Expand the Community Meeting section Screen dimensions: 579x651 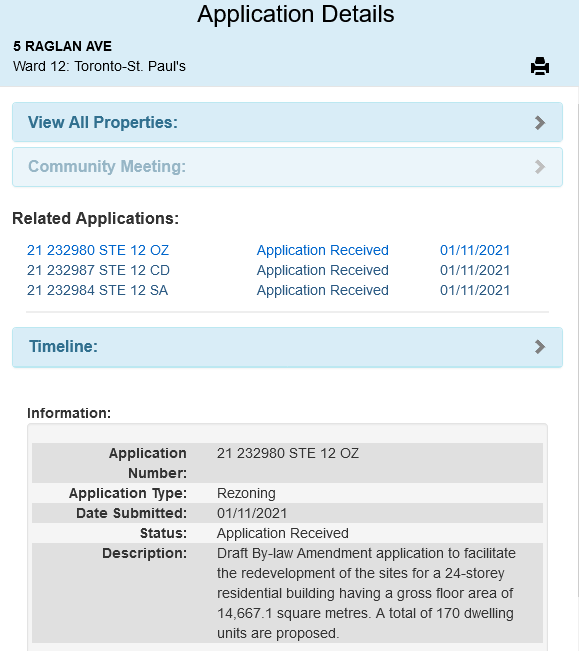287,167
